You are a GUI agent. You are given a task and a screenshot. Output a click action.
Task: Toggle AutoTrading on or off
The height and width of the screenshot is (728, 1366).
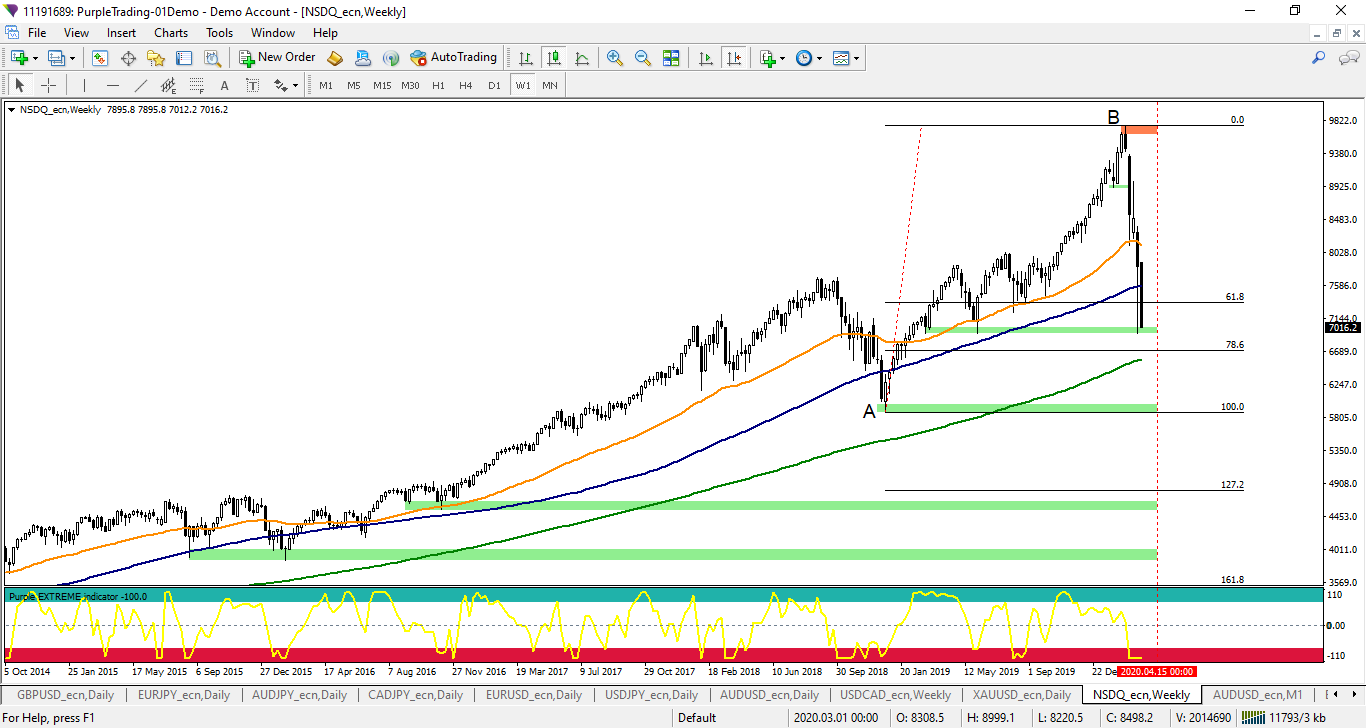click(453, 58)
